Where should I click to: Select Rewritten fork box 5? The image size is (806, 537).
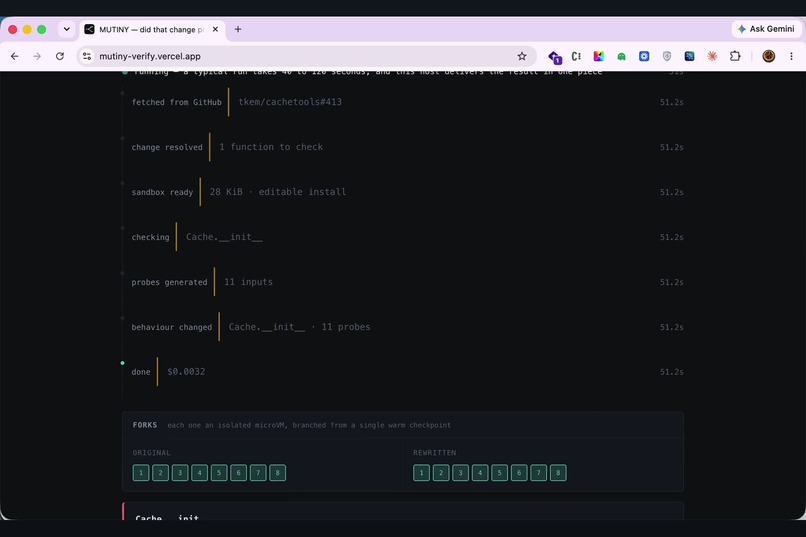click(x=500, y=473)
